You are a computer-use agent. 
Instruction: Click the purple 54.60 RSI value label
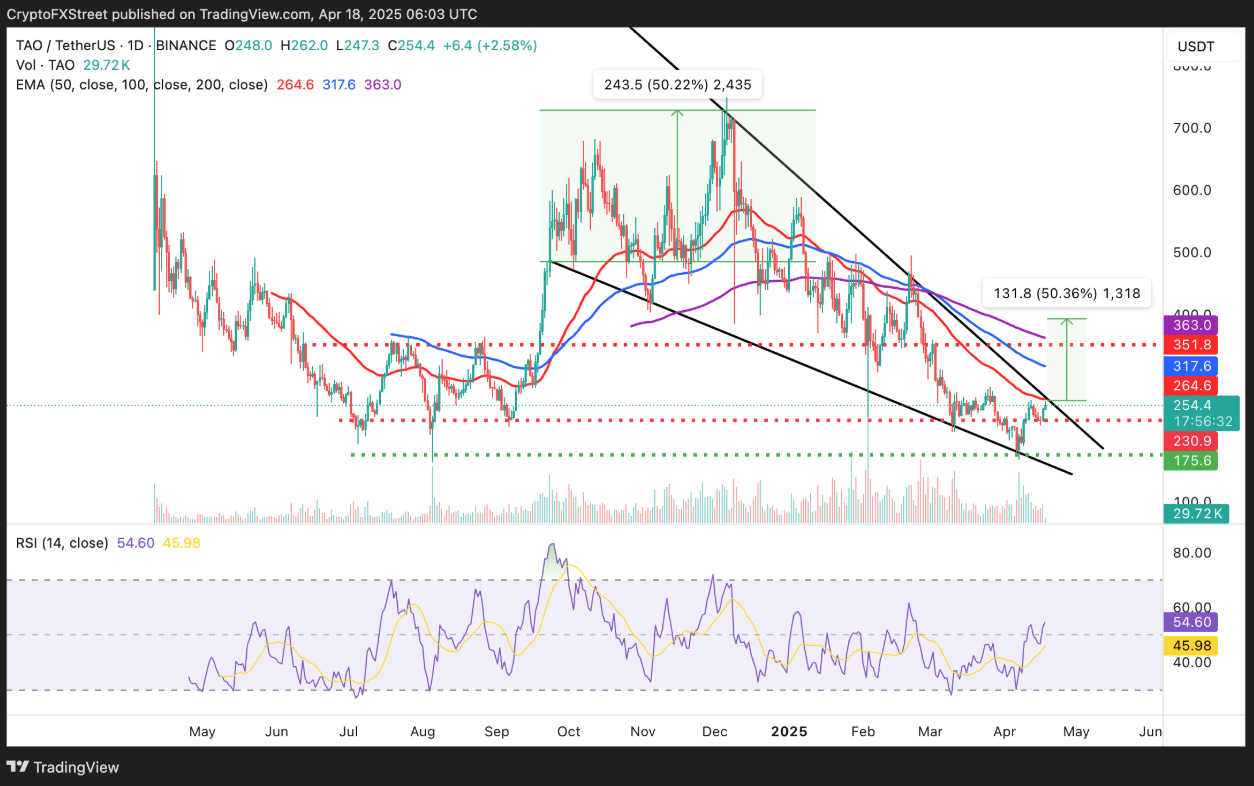click(1194, 622)
